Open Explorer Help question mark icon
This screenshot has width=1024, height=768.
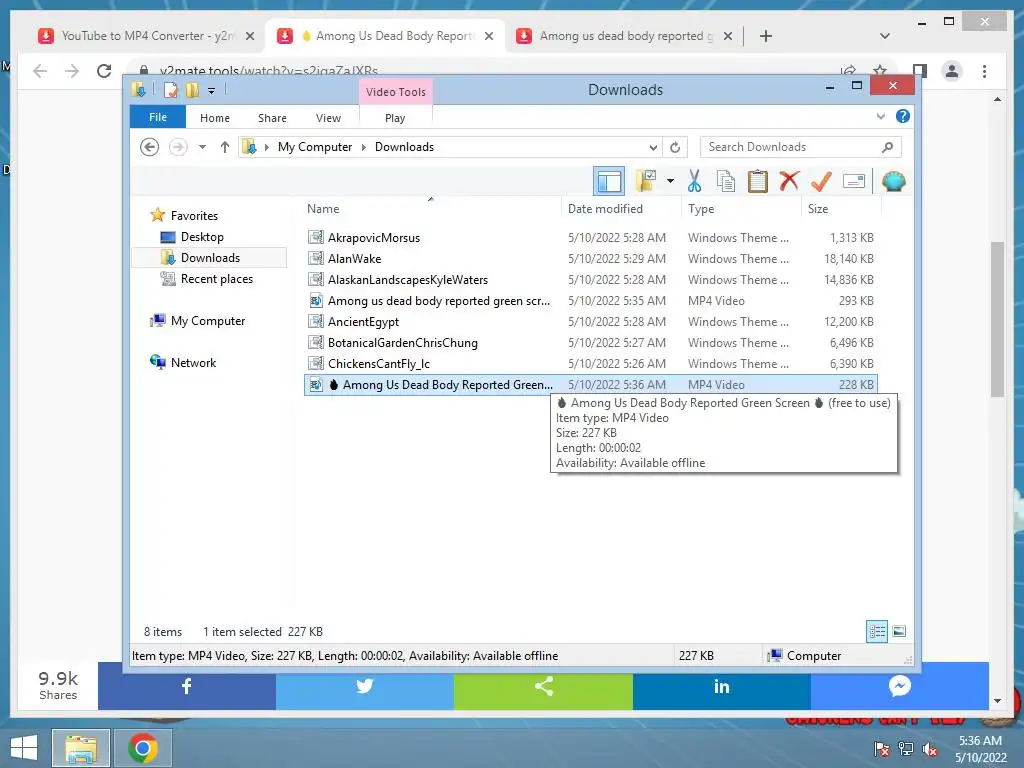903,116
